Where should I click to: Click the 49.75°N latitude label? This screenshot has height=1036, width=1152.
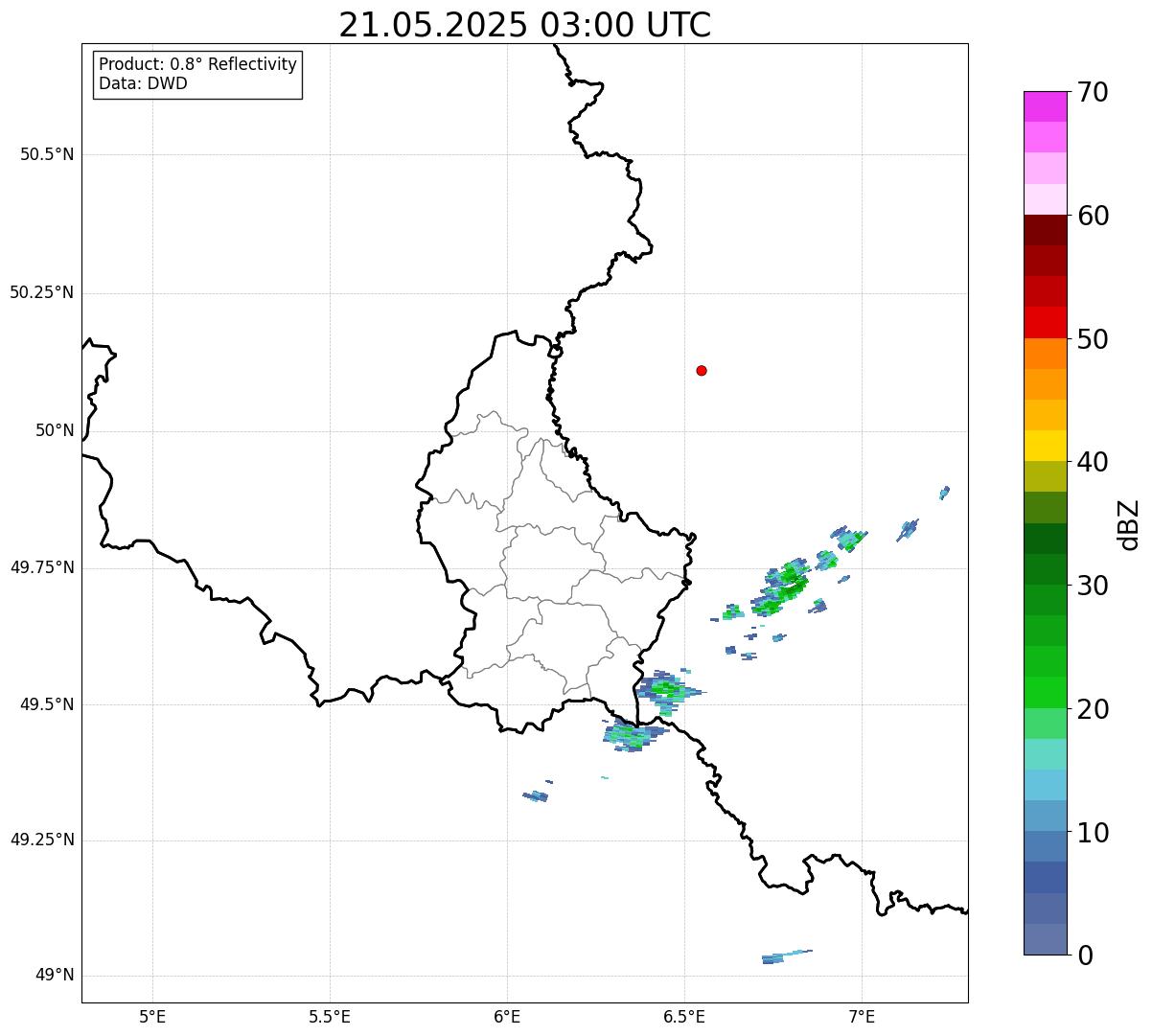pyautogui.click(x=41, y=567)
